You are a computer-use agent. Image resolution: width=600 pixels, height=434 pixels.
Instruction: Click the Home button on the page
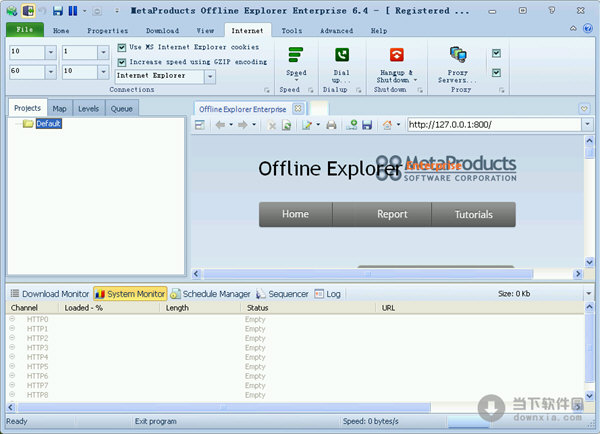[x=295, y=214]
